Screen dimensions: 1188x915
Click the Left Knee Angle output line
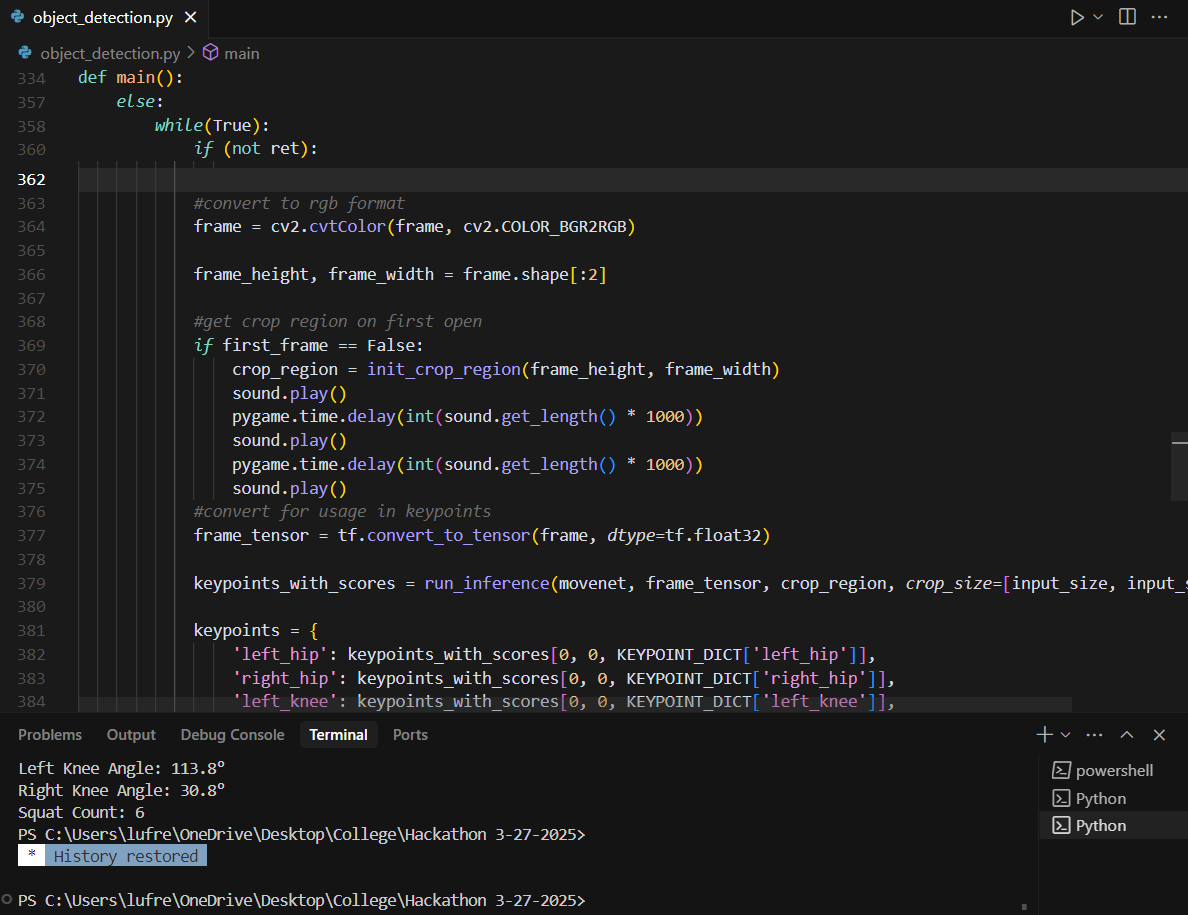tap(121, 768)
